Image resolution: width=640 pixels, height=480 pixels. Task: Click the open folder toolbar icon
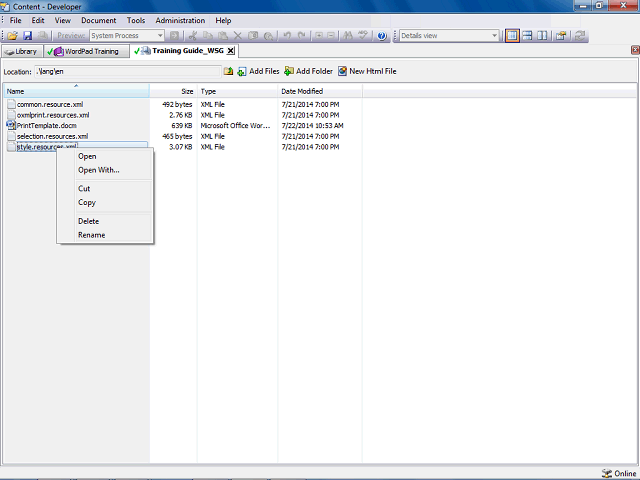click(13, 36)
